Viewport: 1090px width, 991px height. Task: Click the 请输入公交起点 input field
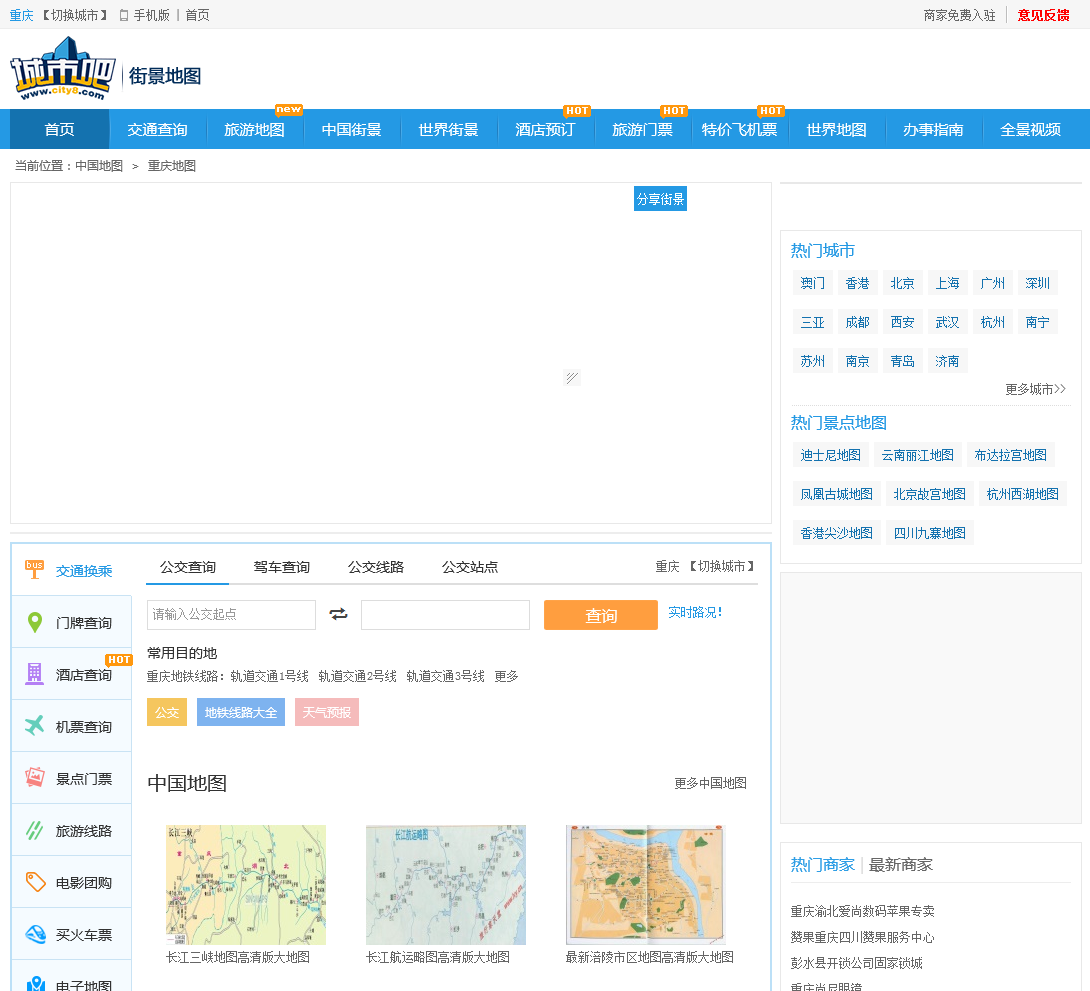pyautogui.click(x=231, y=614)
